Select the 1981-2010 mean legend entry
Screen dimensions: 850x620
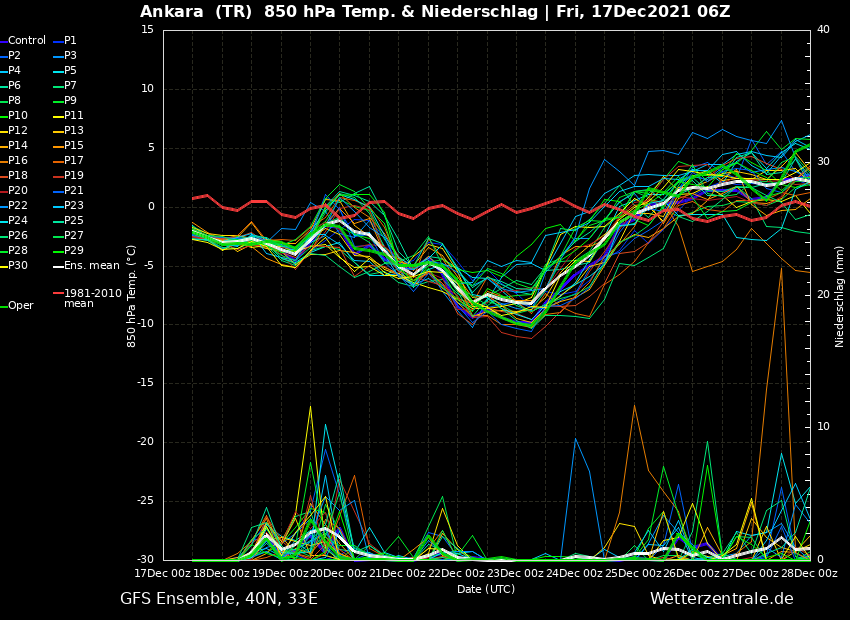point(87,299)
